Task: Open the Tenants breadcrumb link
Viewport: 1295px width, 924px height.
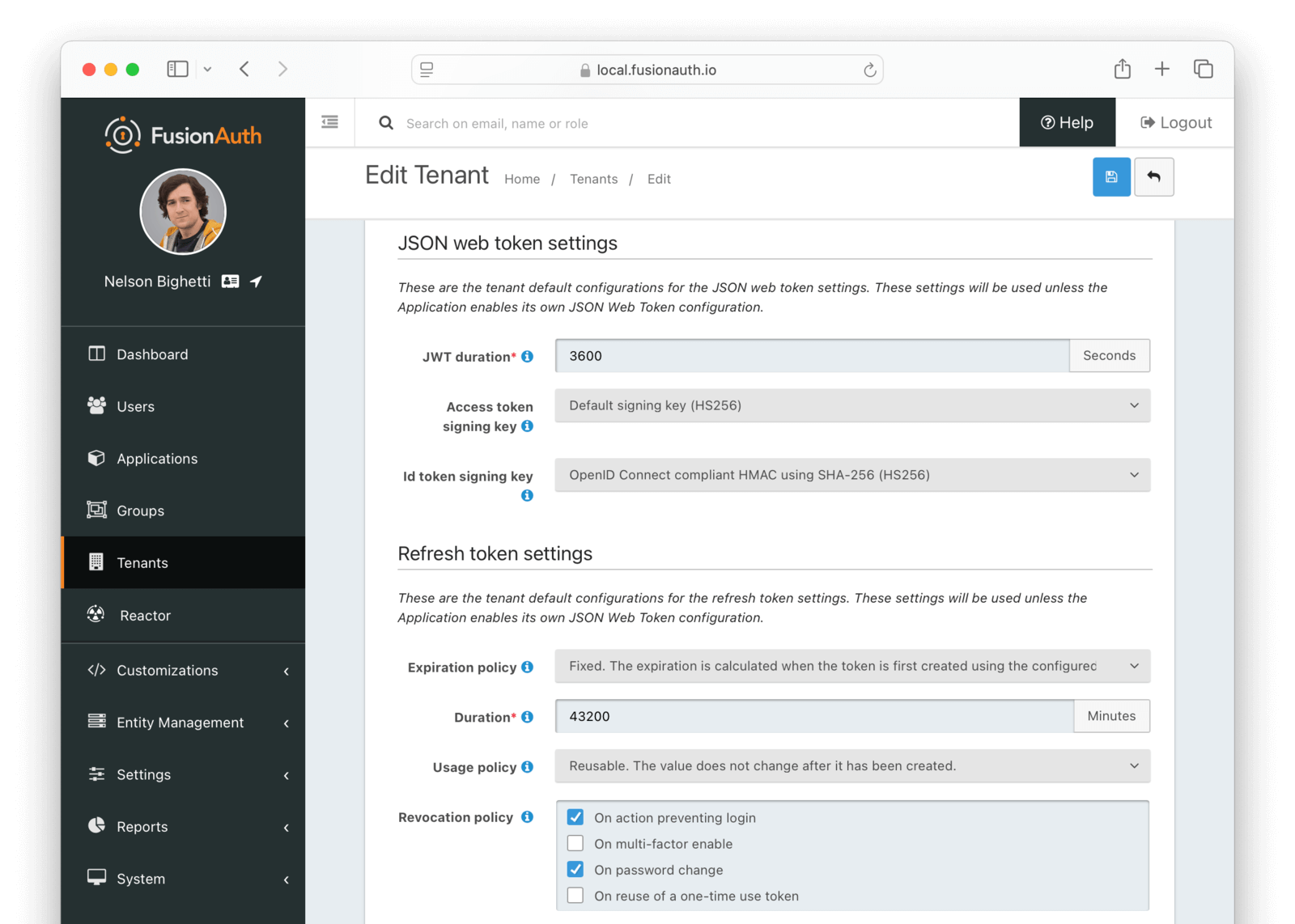Action: coord(593,179)
